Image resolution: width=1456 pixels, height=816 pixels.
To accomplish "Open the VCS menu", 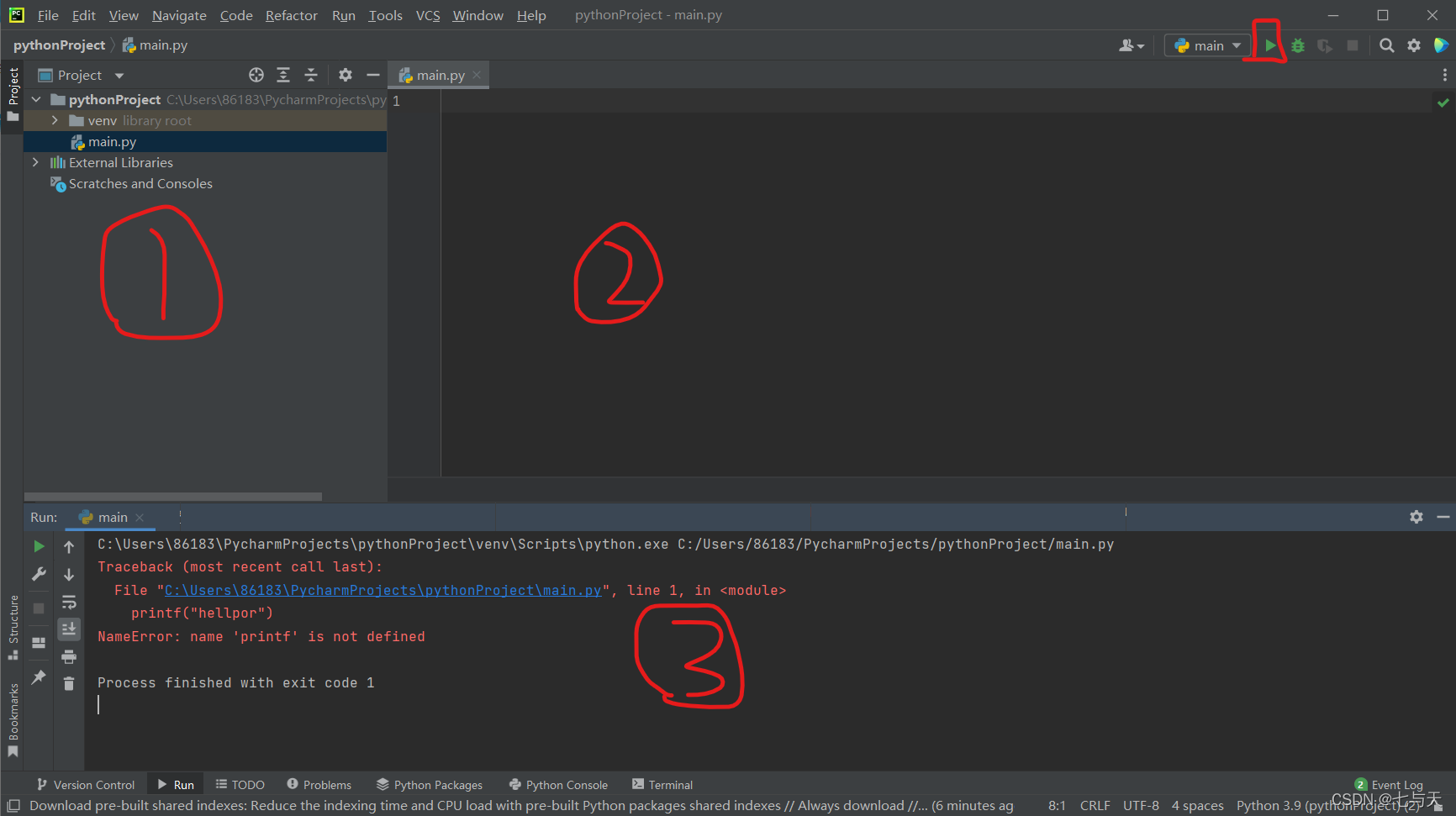I will (x=428, y=15).
